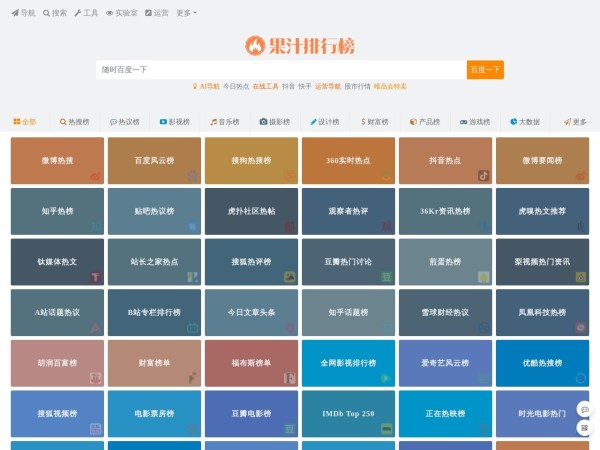Select the 影视榜 category tab

175,122
